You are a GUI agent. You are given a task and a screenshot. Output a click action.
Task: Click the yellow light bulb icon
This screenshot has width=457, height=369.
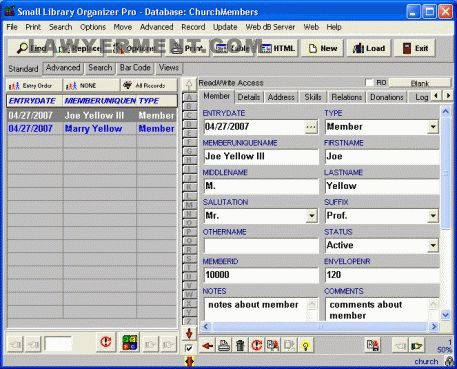coord(305,346)
